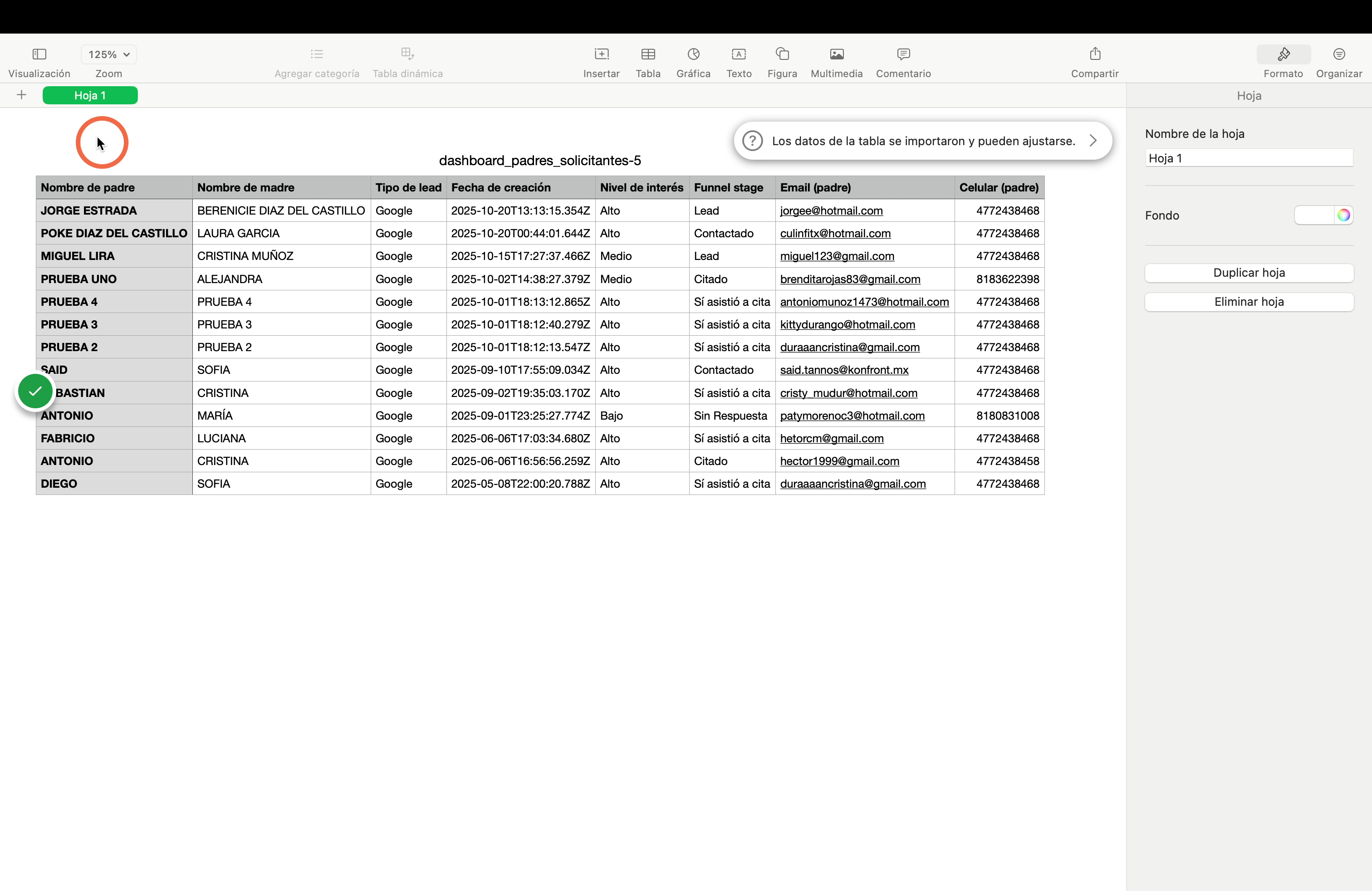Select cell POKE DIAZ DEL CASTILLO
This screenshot has width=1372, height=891.
coord(114,234)
